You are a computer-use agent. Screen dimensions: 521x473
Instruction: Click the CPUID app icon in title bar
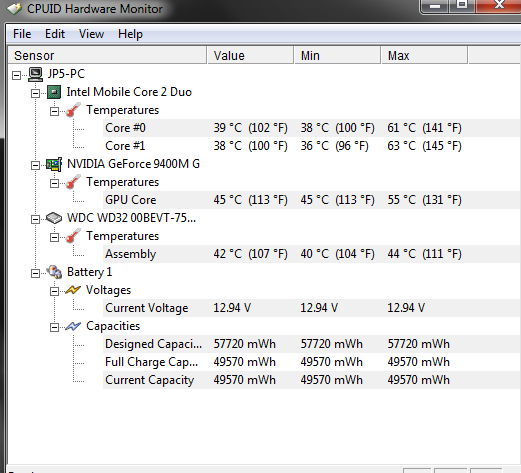point(14,8)
